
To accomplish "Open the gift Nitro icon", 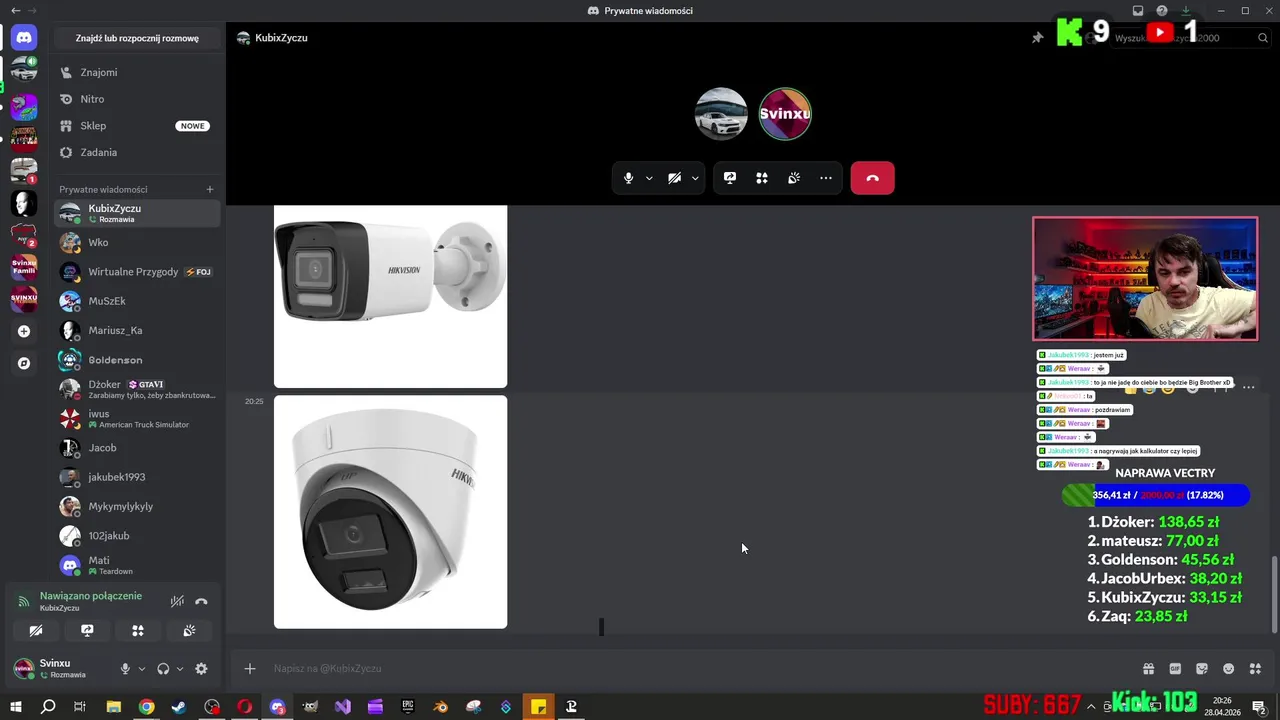I will click(x=1148, y=669).
